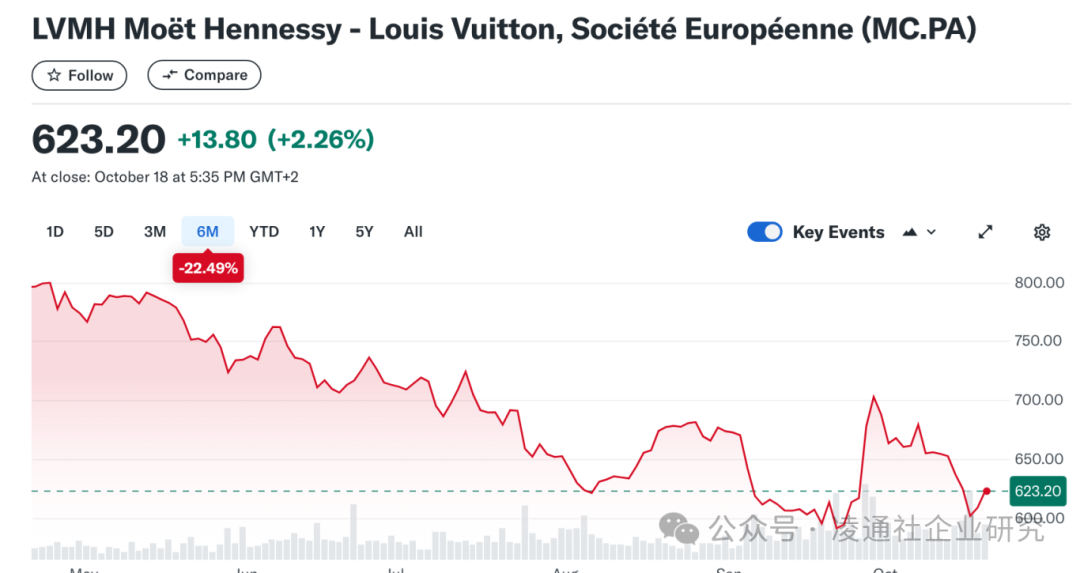Switch to the 5Y range
This screenshot has width=1080, height=573.
point(364,232)
